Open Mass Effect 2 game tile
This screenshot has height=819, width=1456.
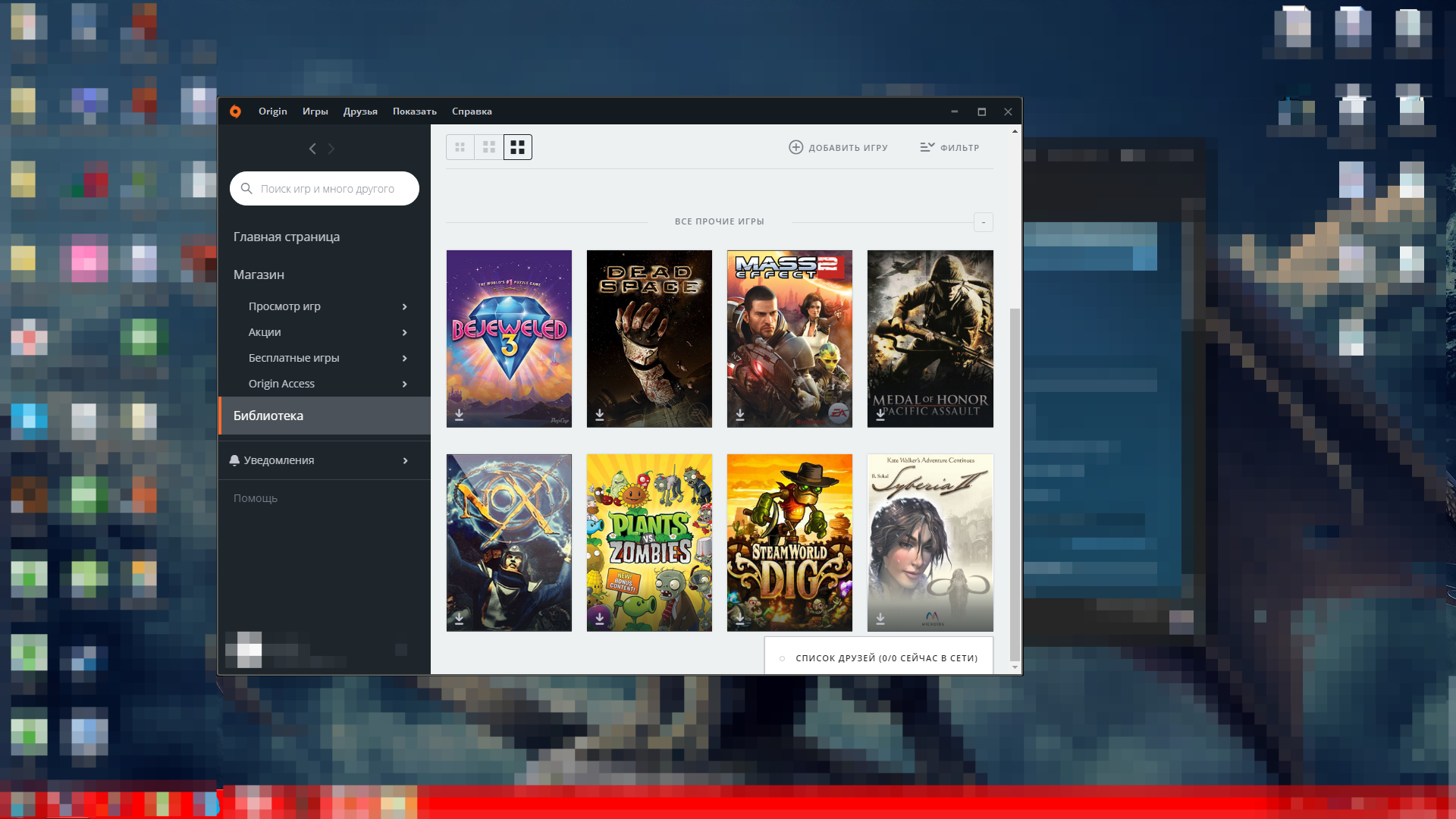[789, 339]
